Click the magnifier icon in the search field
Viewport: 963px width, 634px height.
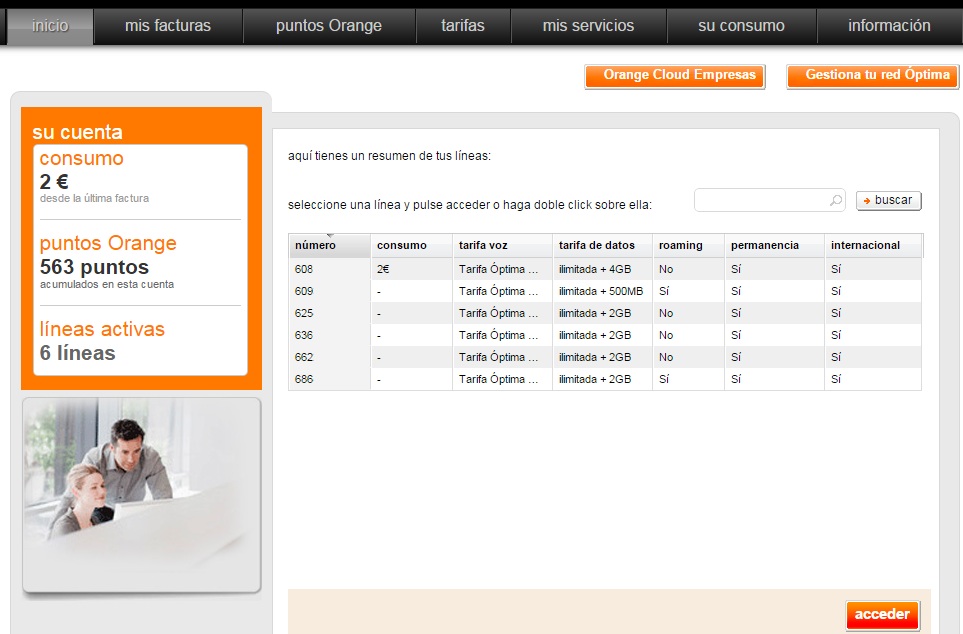pos(835,200)
